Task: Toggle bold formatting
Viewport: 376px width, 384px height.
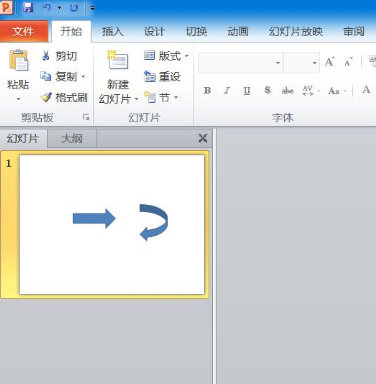Action: pyautogui.click(x=207, y=91)
